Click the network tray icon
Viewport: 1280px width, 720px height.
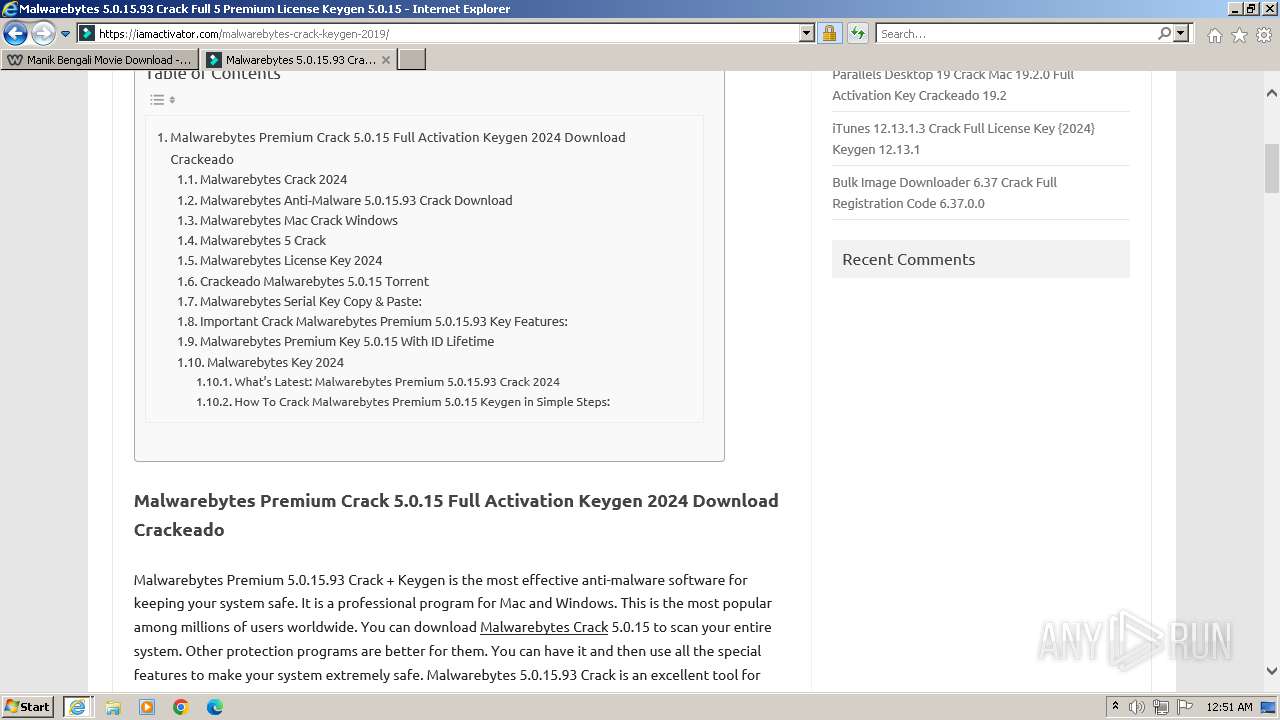pyautogui.click(x=1161, y=707)
